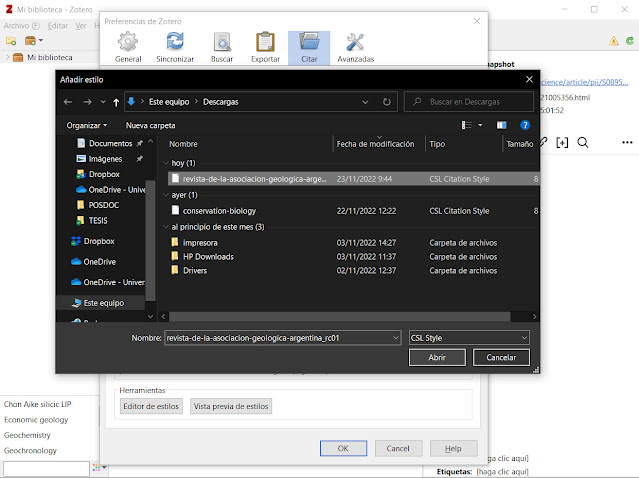Go up one folder level
Screen dimensions: 639x478
tap(116, 102)
